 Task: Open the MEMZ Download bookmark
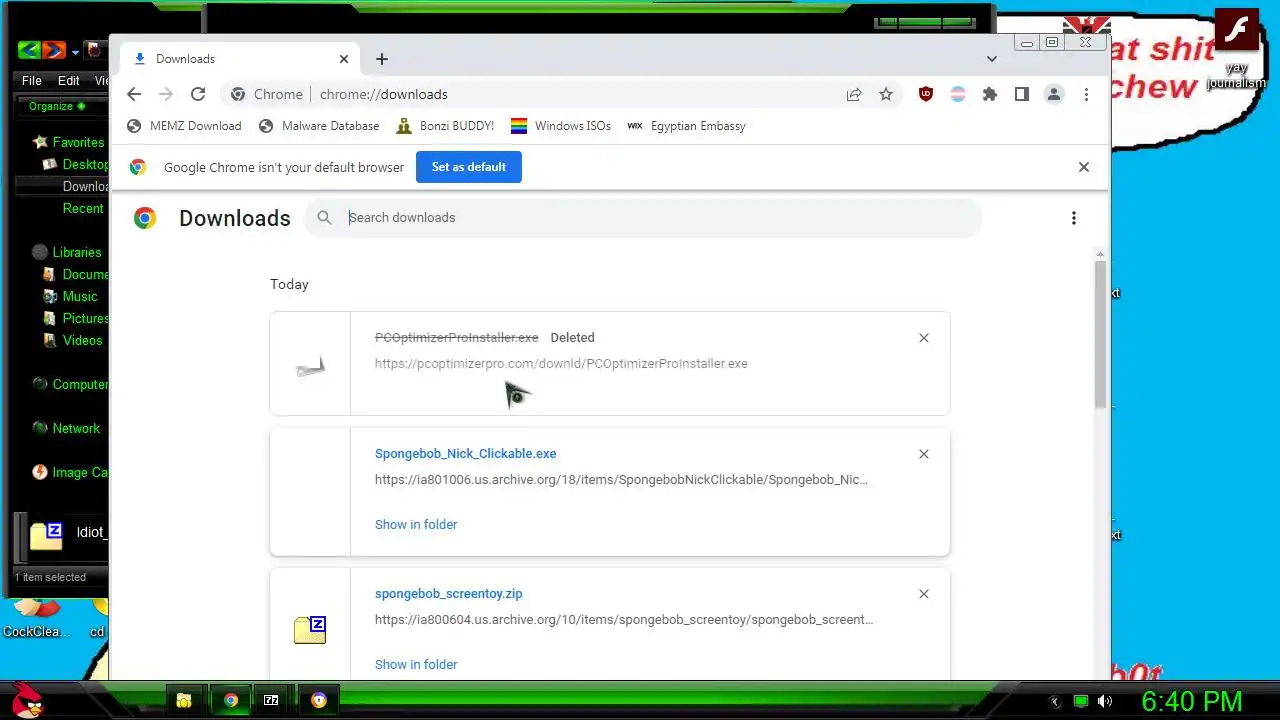click(184, 126)
